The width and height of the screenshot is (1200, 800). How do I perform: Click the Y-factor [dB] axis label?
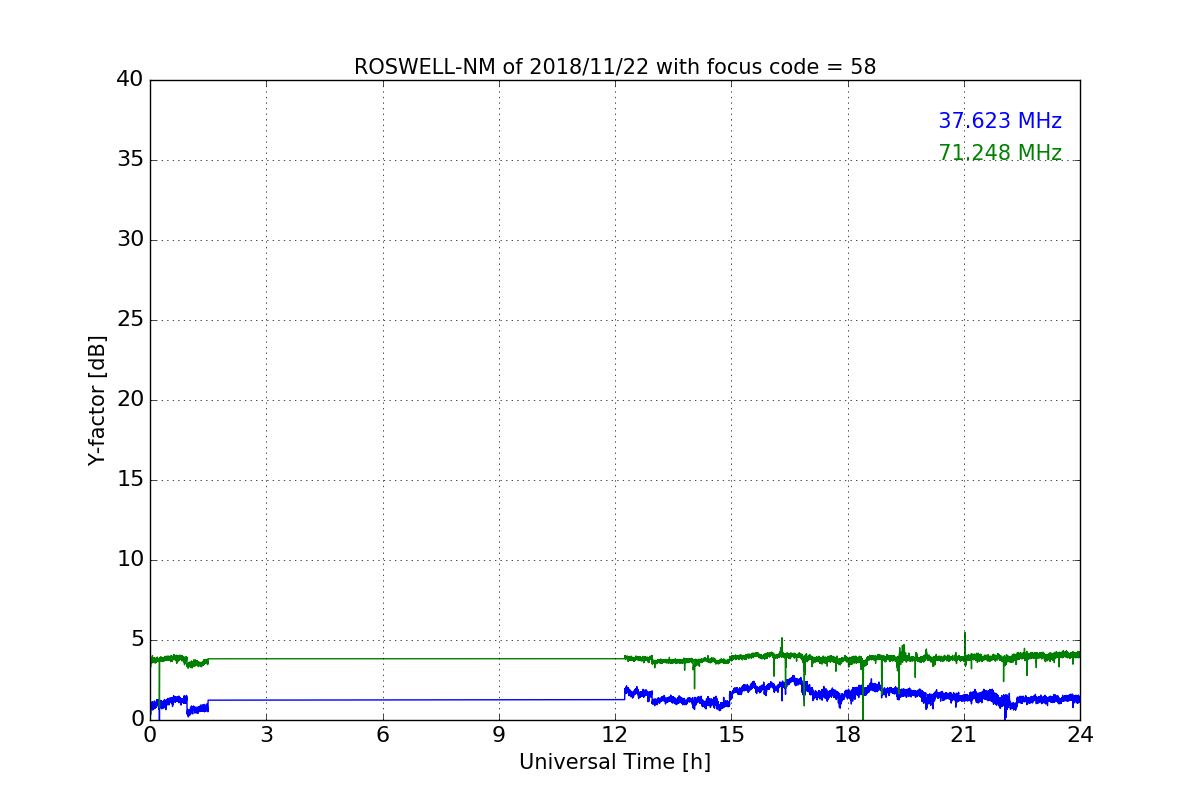coord(97,400)
